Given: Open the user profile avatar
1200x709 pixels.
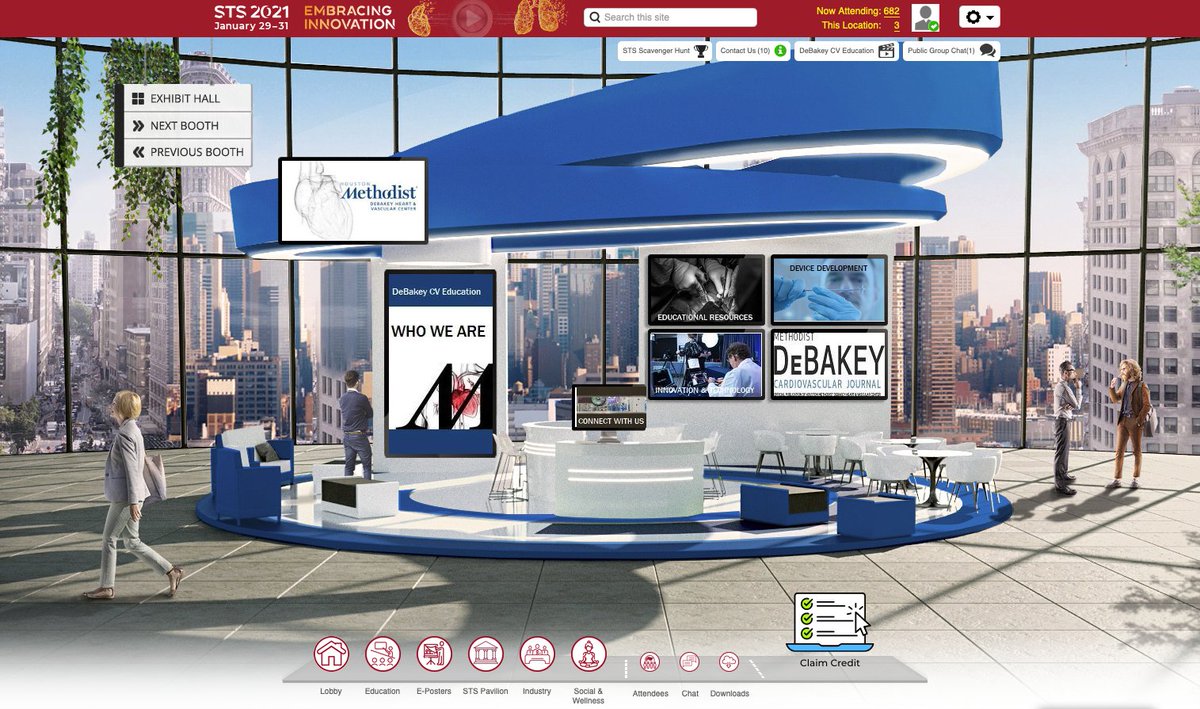Looking at the screenshot, I should [x=927, y=17].
